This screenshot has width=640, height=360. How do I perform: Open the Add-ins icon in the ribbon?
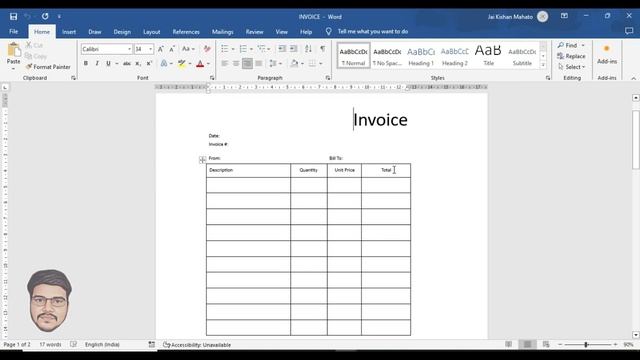coord(607,54)
